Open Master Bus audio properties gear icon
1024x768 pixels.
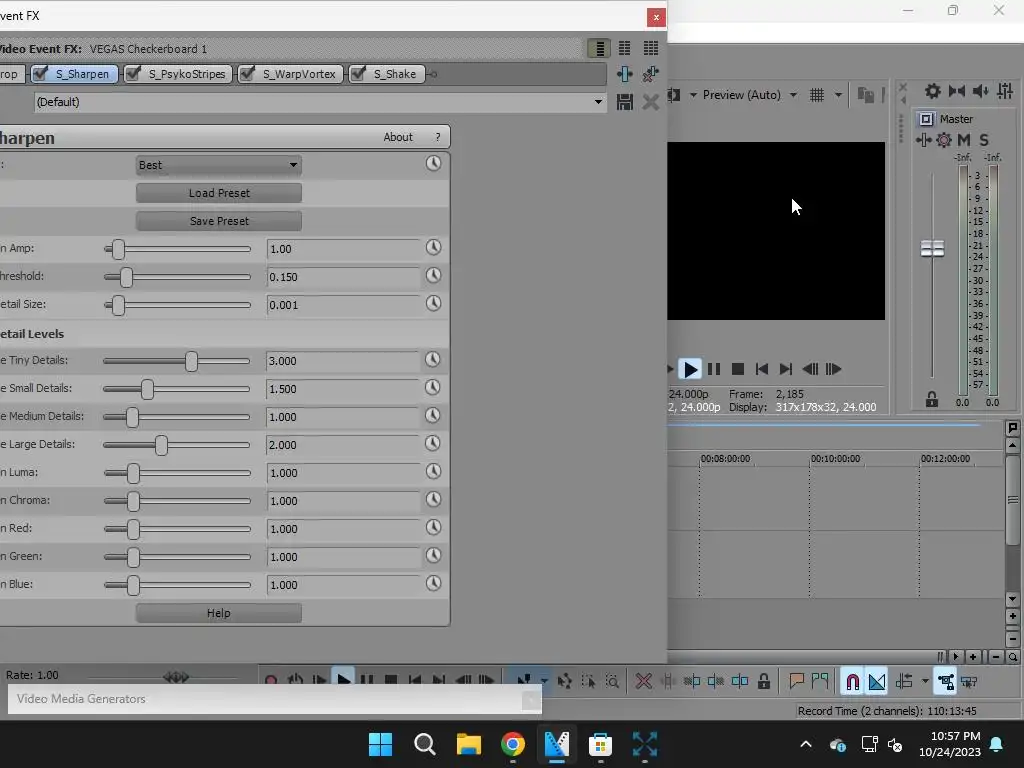click(933, 91)
